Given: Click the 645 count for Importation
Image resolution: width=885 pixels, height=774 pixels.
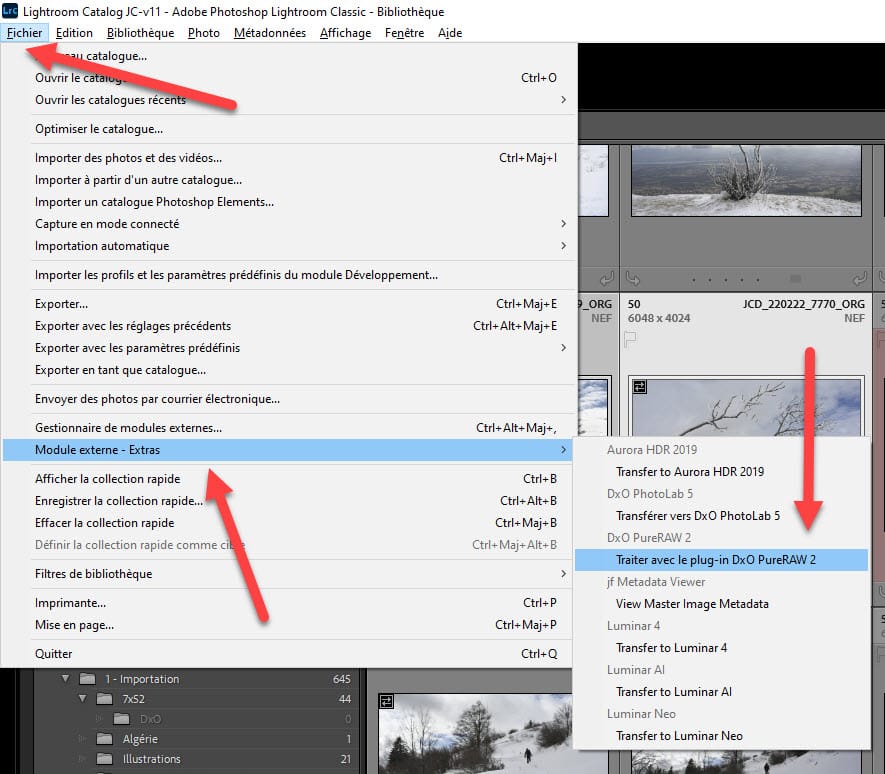Looking at the screenshot, I should (x=341, y=679).
